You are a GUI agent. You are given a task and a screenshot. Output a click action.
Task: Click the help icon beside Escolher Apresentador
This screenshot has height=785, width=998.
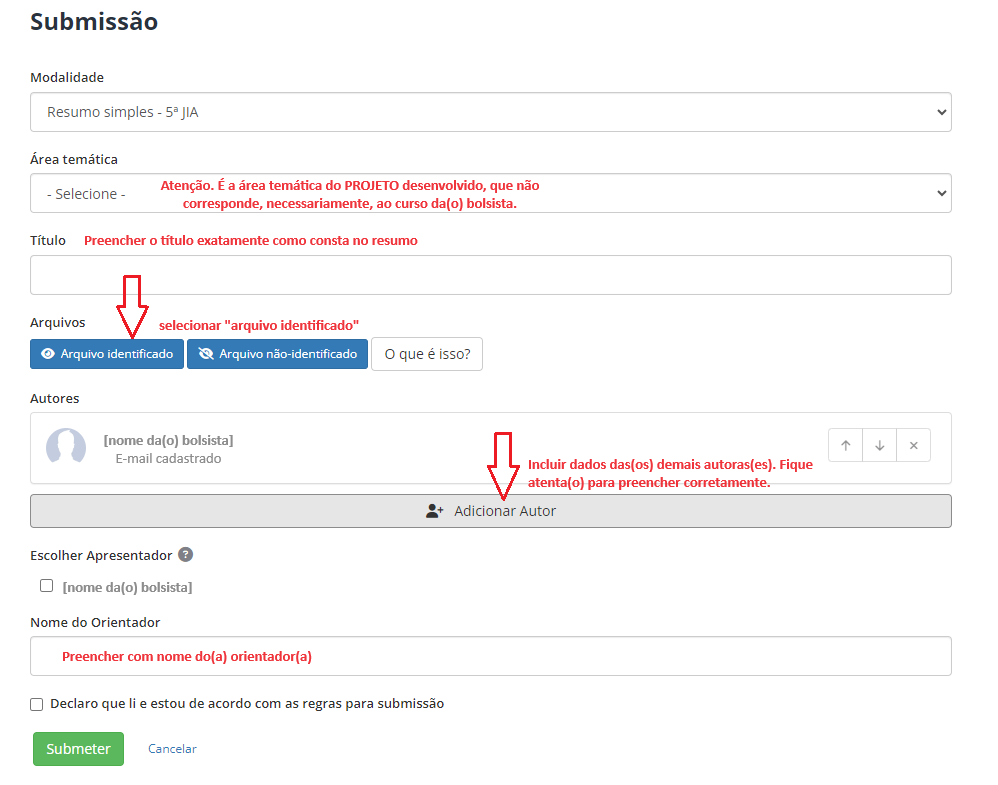pos(185,555)
